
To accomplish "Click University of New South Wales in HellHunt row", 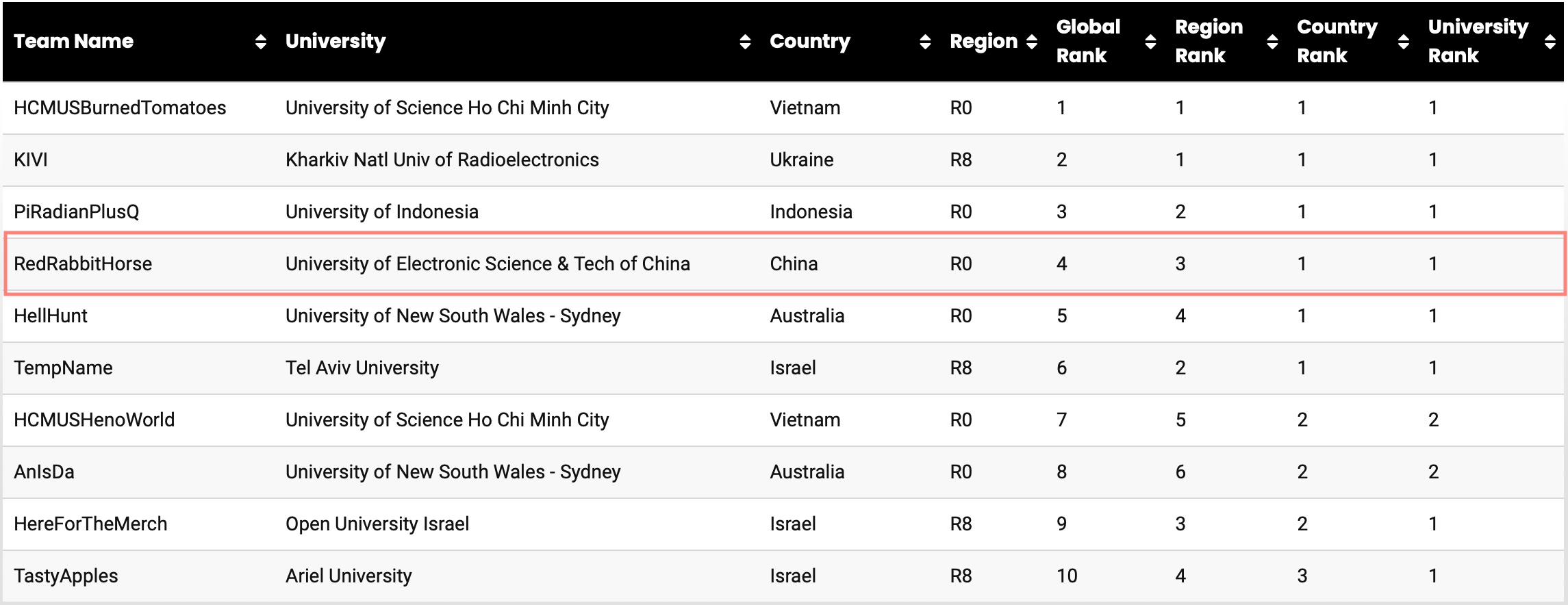I will [453, 316].
